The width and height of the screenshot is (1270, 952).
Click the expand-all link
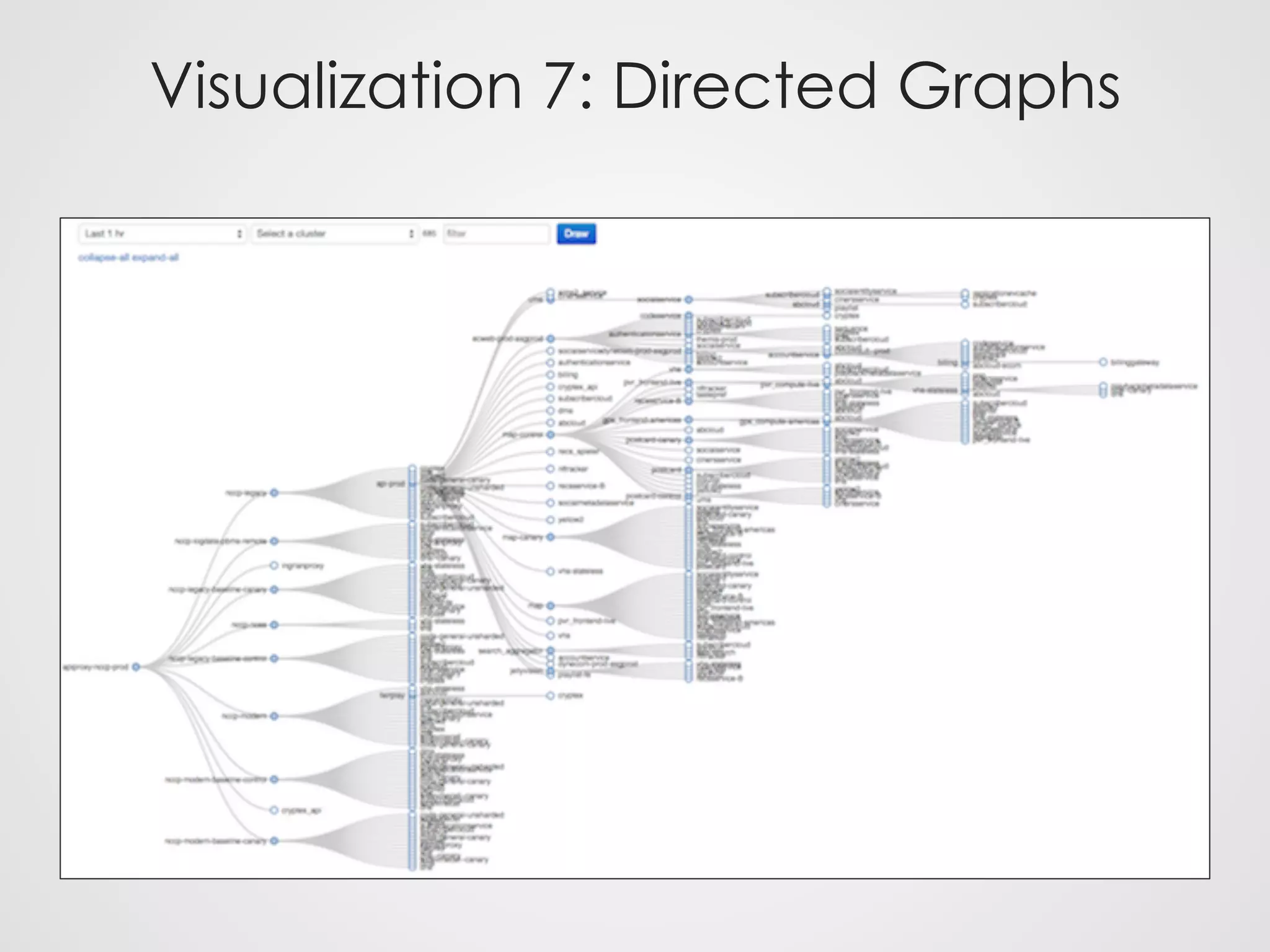(155, 257)
